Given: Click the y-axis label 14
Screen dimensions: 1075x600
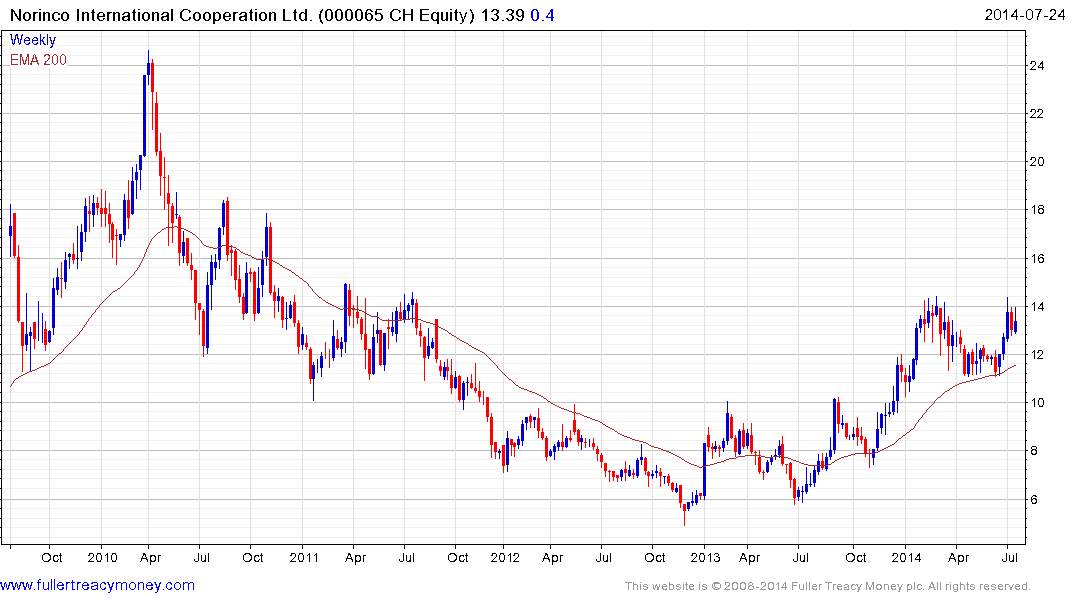Looking at the screenshot, I should [x=1037, y=307].
